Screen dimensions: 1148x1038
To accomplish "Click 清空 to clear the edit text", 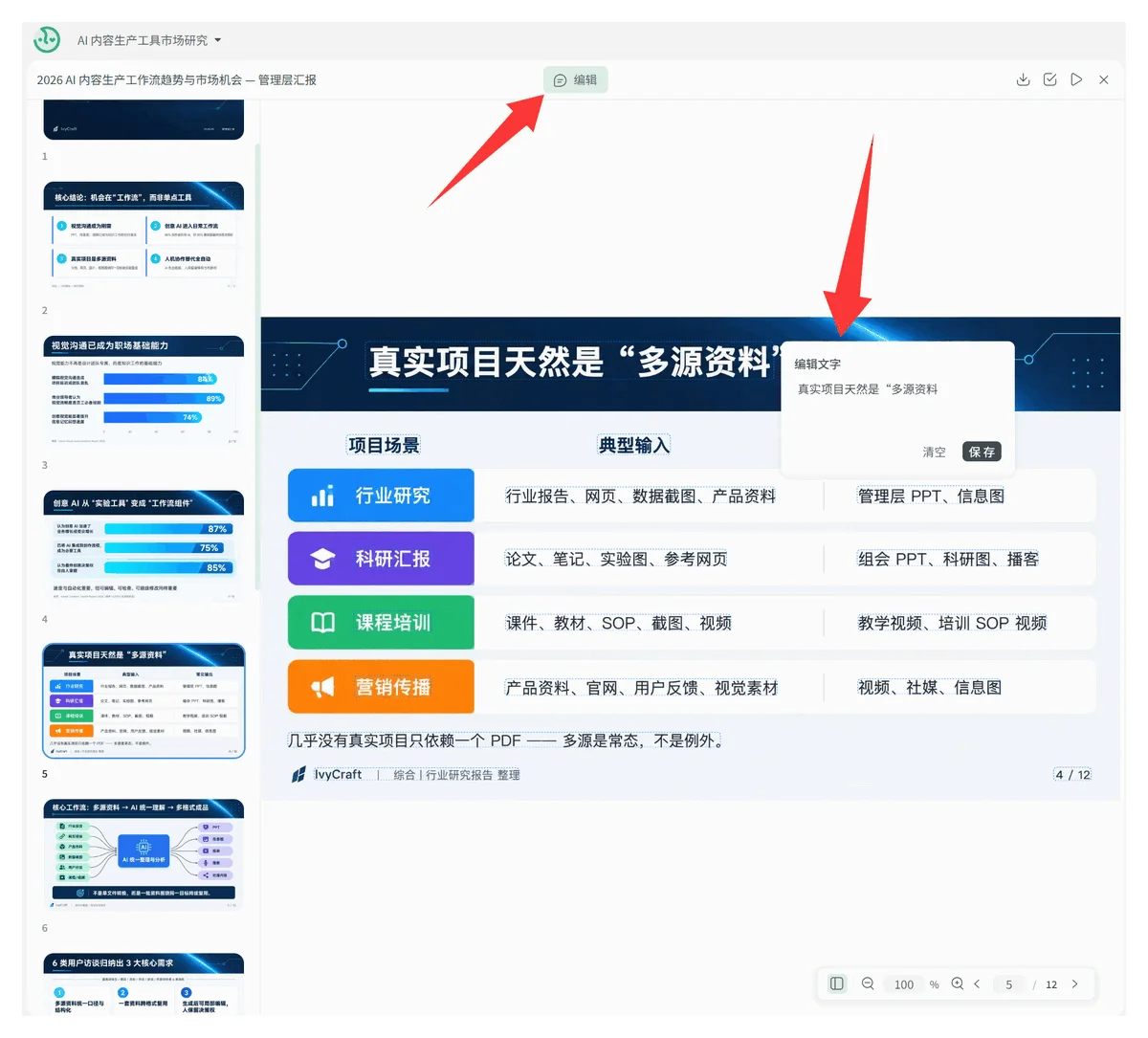I will click(x=934, y=452).
